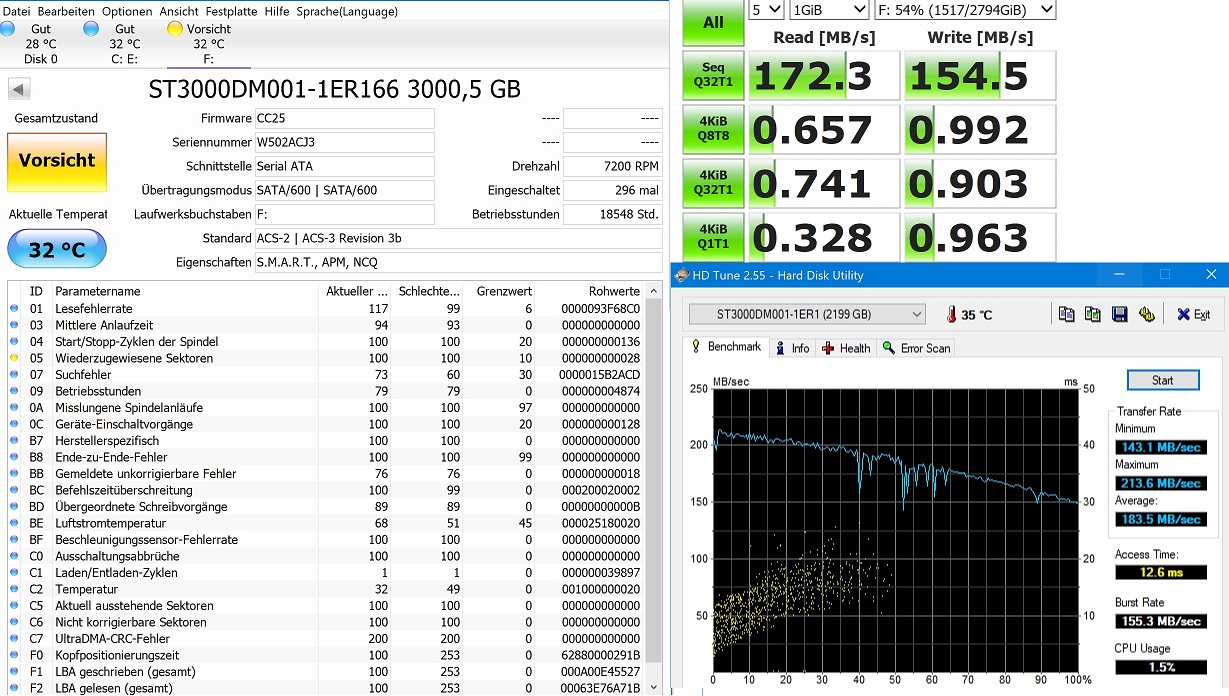
Task: Click the Burst Rate value 155.3 MB/sec
Action: tap(1161, 621)
